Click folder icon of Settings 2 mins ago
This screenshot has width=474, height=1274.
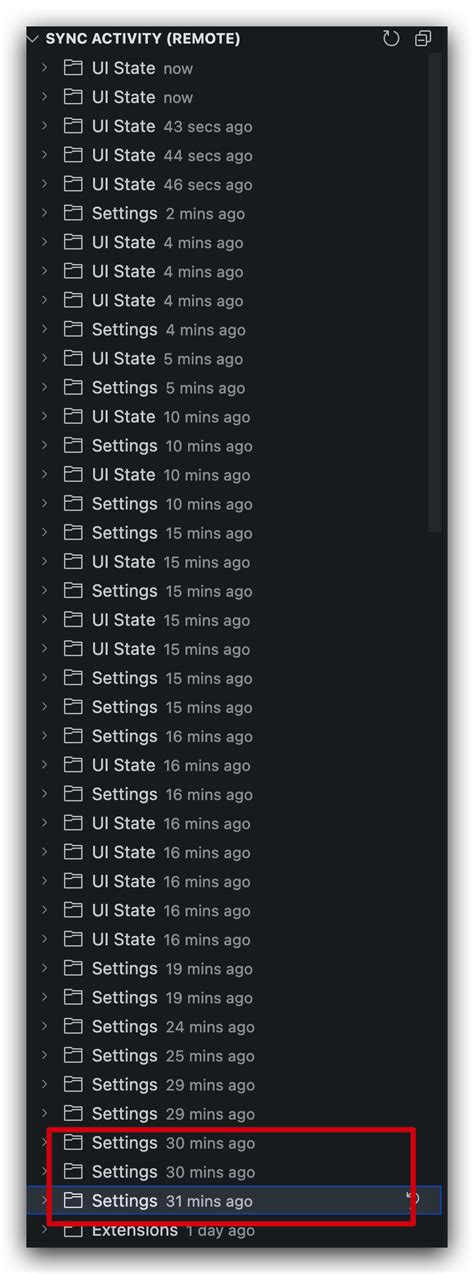[x=73, y=213]
